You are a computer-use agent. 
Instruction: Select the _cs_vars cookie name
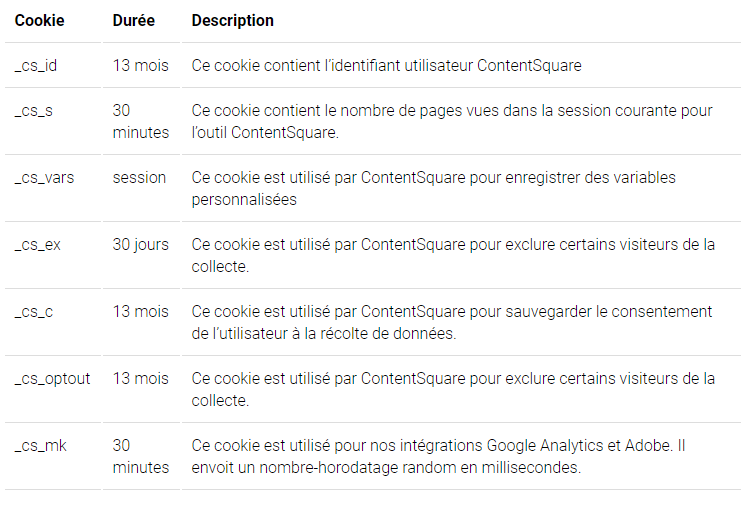[44, 178]
